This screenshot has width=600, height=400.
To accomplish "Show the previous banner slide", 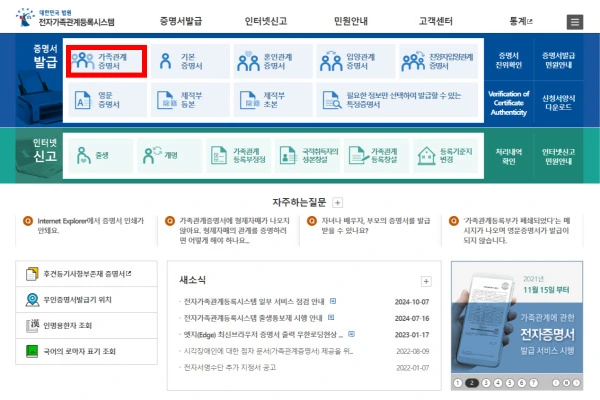I will [x=556, y=383].
